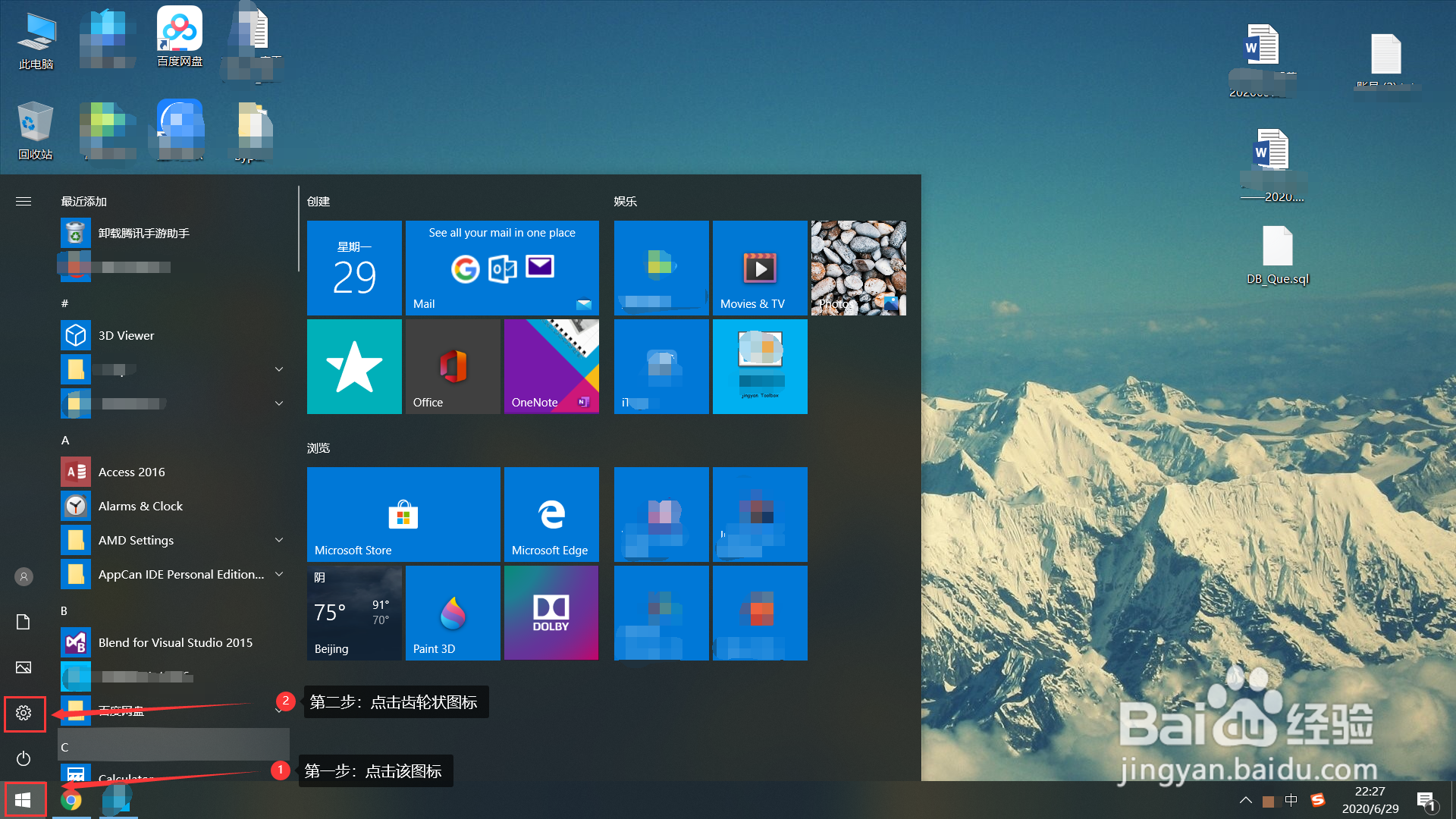The image size is (1456, 819).
Task: Open the Pictures icon in Start sidebar
Action: click(24, 667)
